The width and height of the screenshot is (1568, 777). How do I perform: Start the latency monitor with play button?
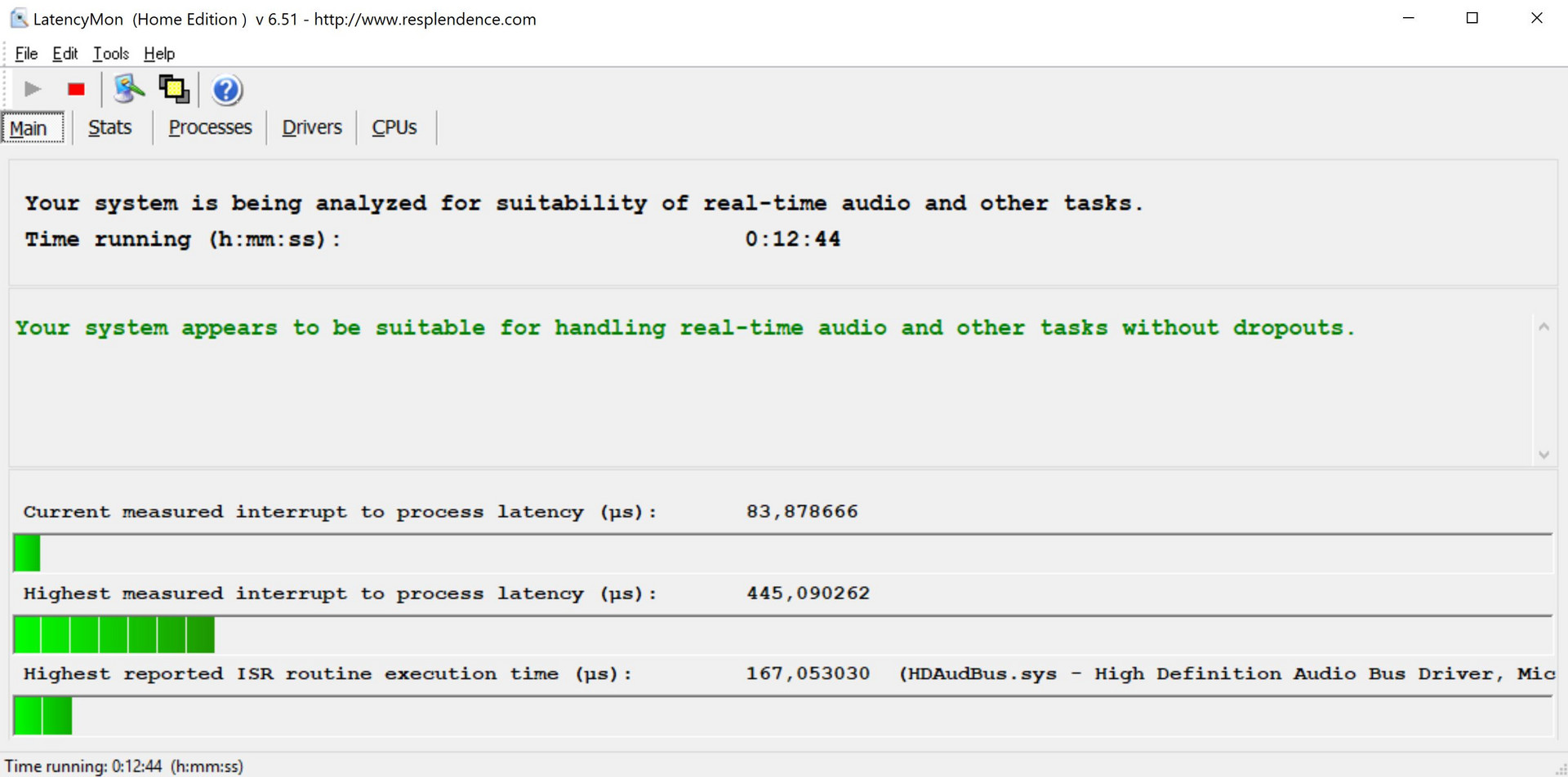coord(33,89)
